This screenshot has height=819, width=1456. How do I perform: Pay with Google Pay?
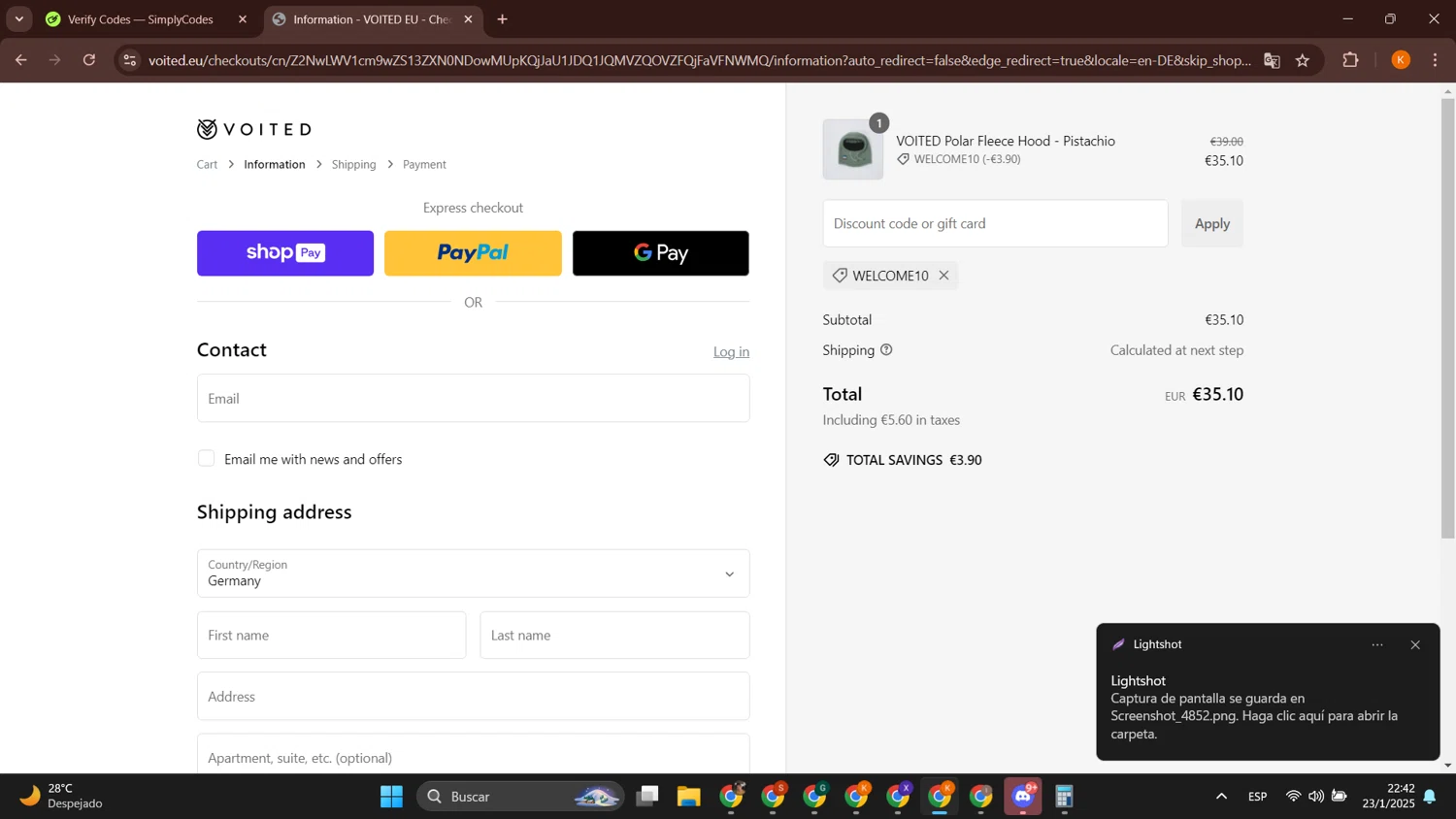[x=661, y=253]
